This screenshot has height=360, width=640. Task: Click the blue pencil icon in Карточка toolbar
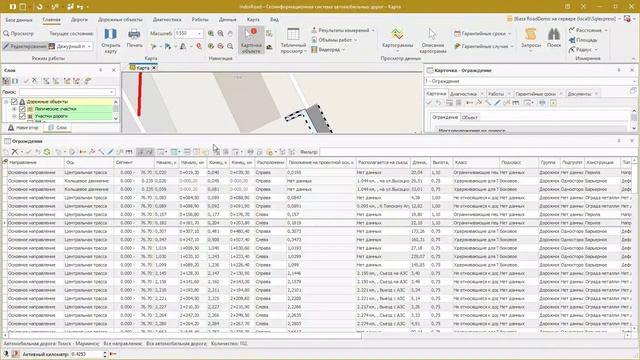[497, 103]
